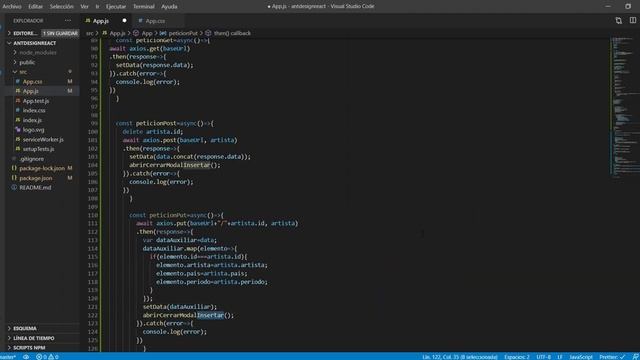Restore the window with the maximize button
The image size is (640, 360).
pos(628,6)
